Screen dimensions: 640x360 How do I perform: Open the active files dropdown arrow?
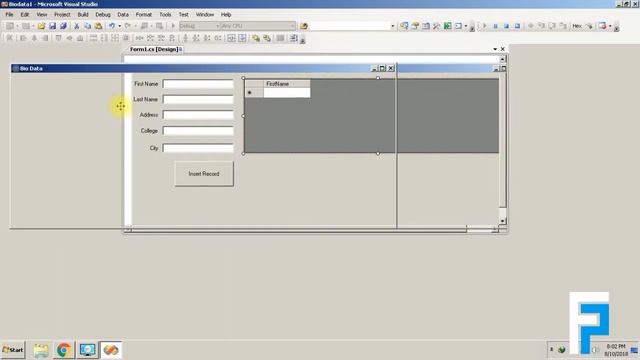click(x=495, y=49)
